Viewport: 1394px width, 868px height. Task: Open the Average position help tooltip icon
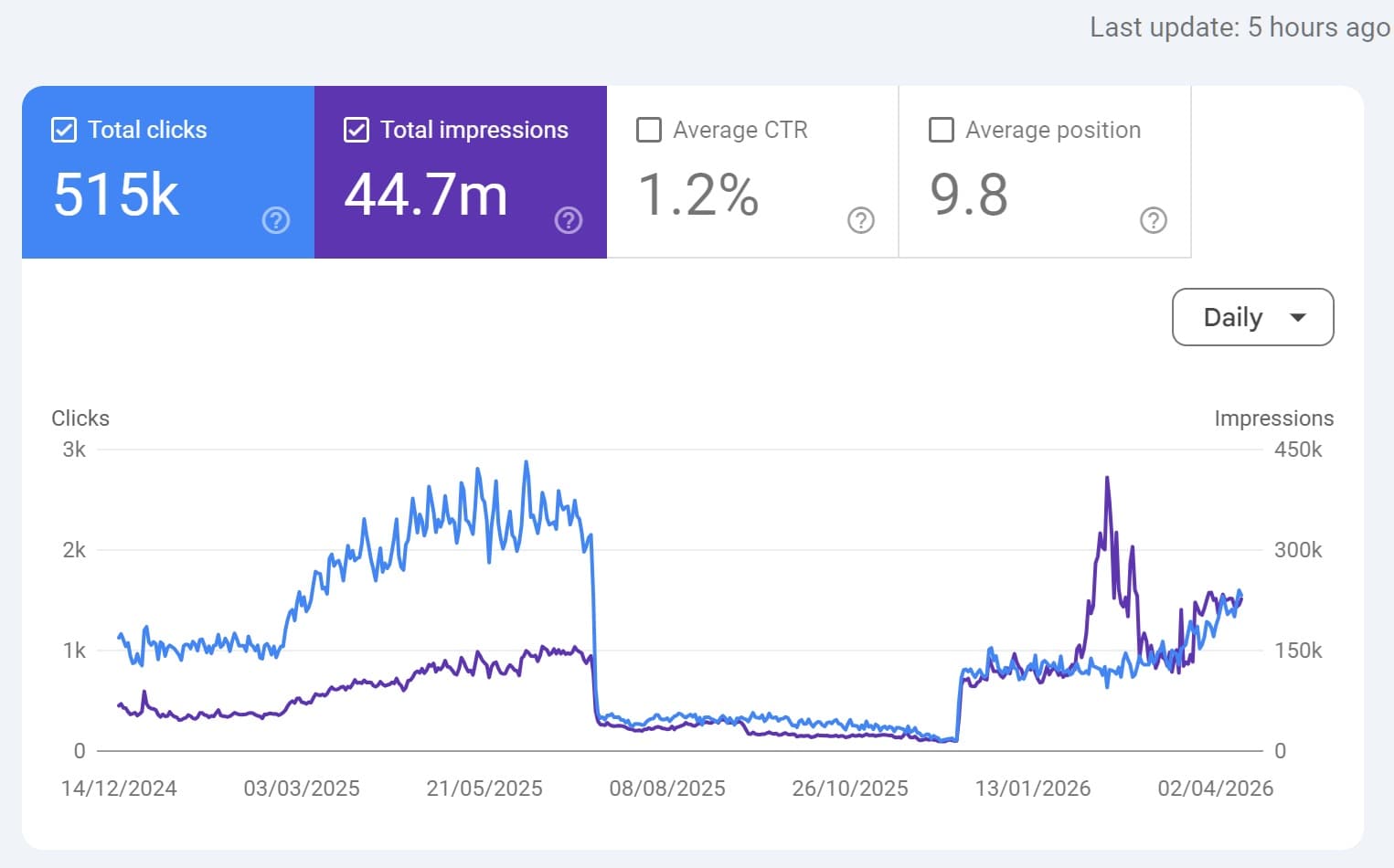pos(1153,220)
